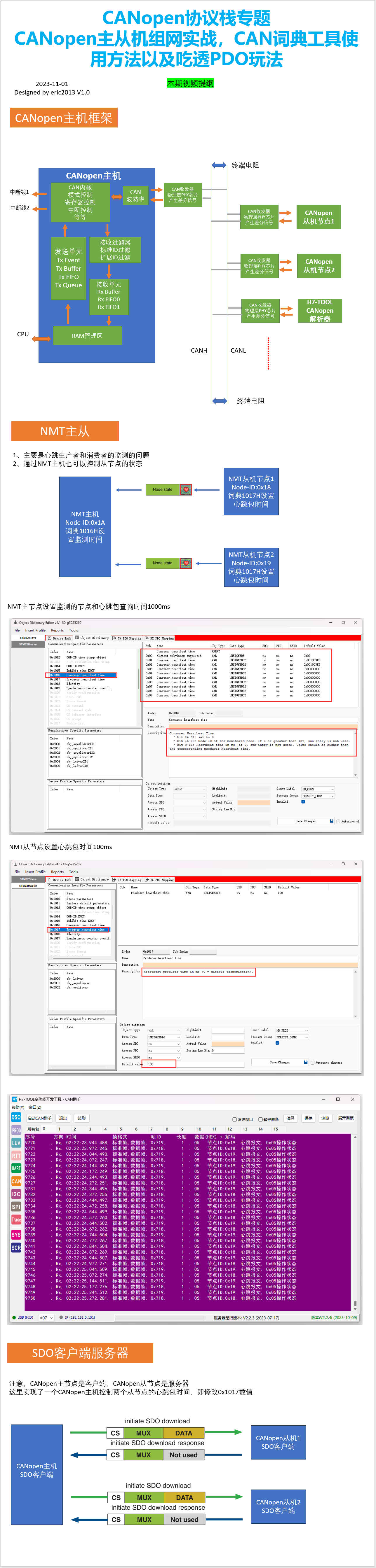Image resolution: width=376 pixels, height=1568 pixels.
Task: Select the LUA icon in H7-TOOL sidebar
Action: [x=16, y=1143]
